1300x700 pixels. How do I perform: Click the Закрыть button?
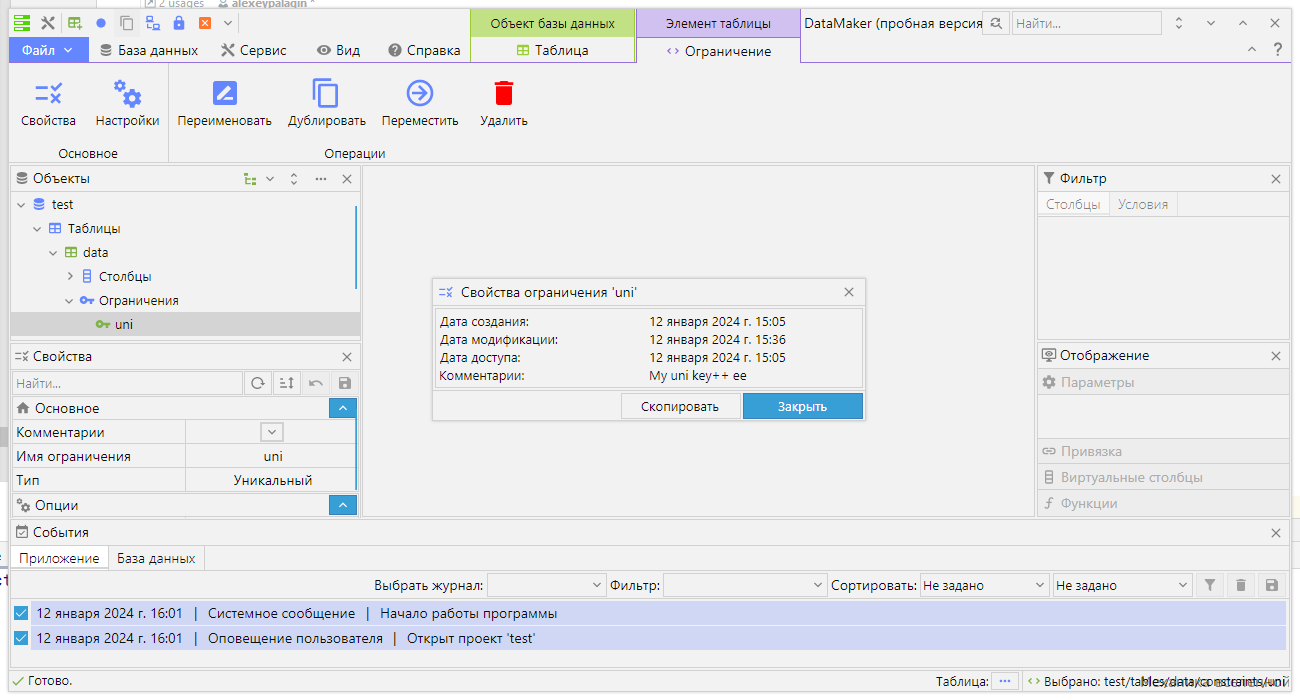pos(802,406)
